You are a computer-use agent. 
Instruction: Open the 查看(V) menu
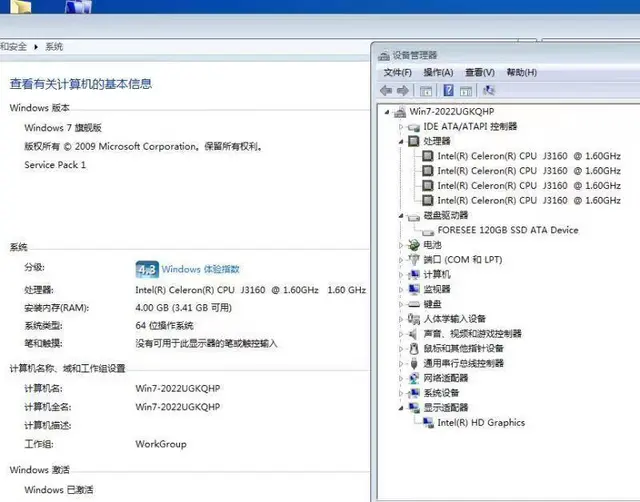[x=480, y=73]
